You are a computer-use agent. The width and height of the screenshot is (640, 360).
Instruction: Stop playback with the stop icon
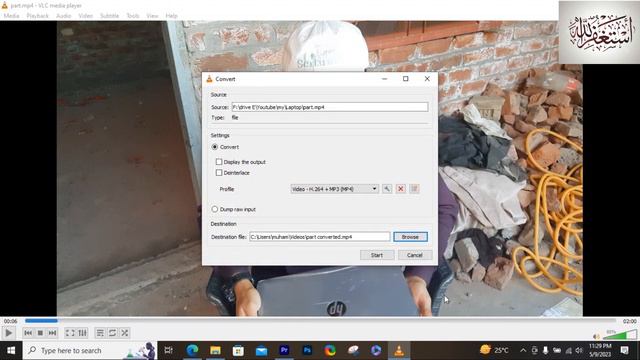(x=40, y=333)
